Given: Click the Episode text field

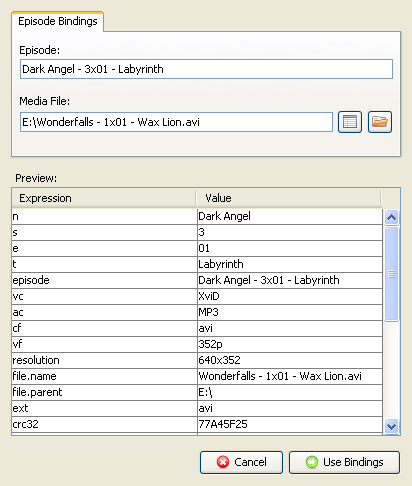Looking at the screenshot, I should pos(206,69).
